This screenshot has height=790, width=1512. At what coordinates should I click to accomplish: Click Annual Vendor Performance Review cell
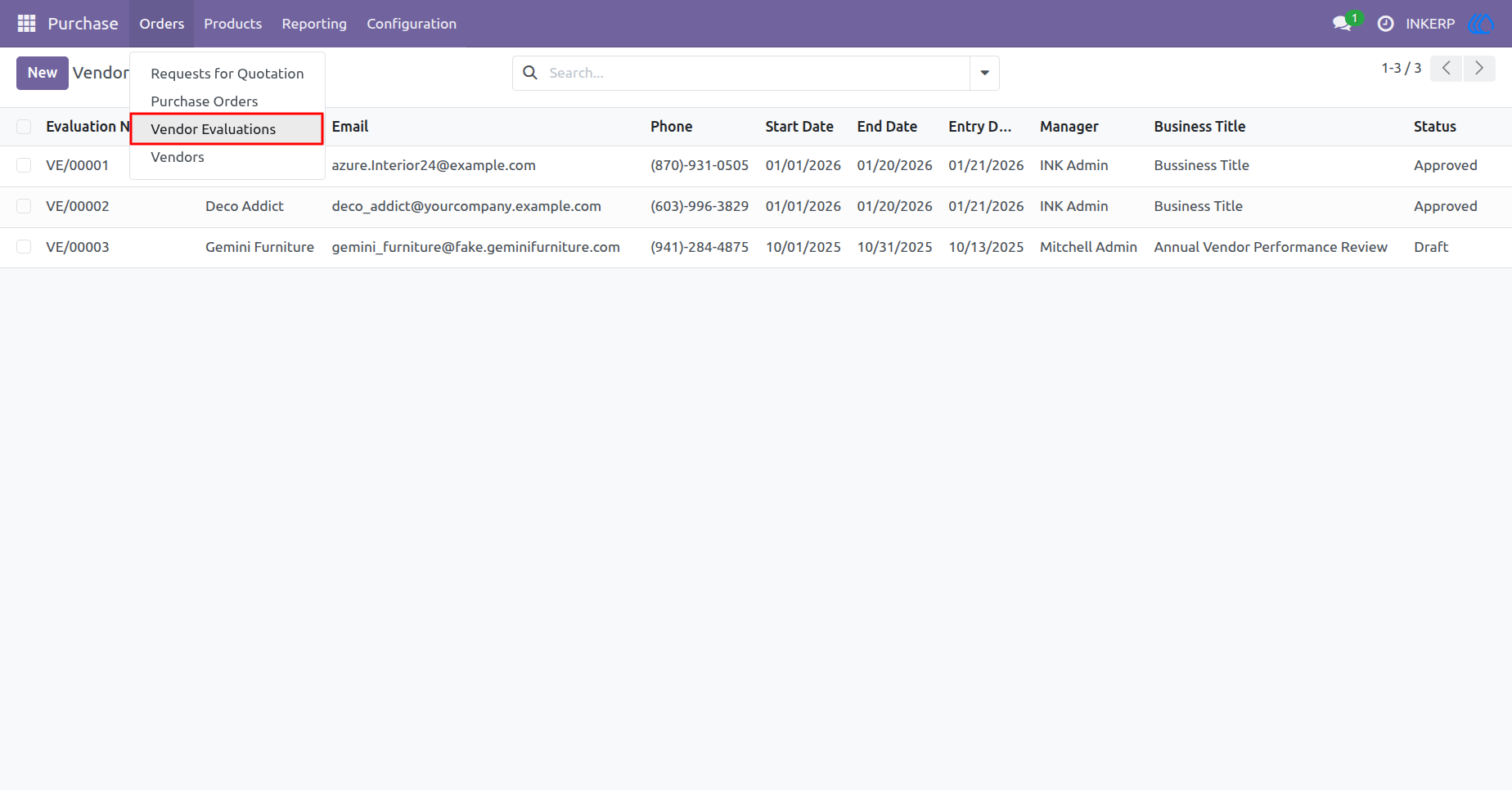(1271, 247)
